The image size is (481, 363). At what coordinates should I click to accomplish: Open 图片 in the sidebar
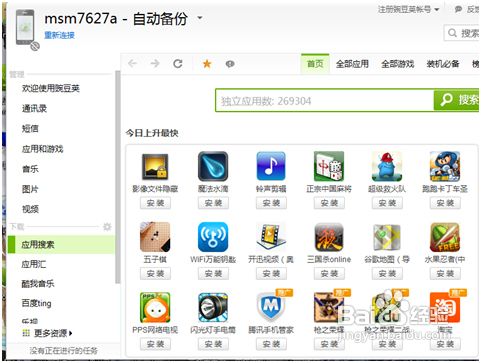tap(30, 189)
